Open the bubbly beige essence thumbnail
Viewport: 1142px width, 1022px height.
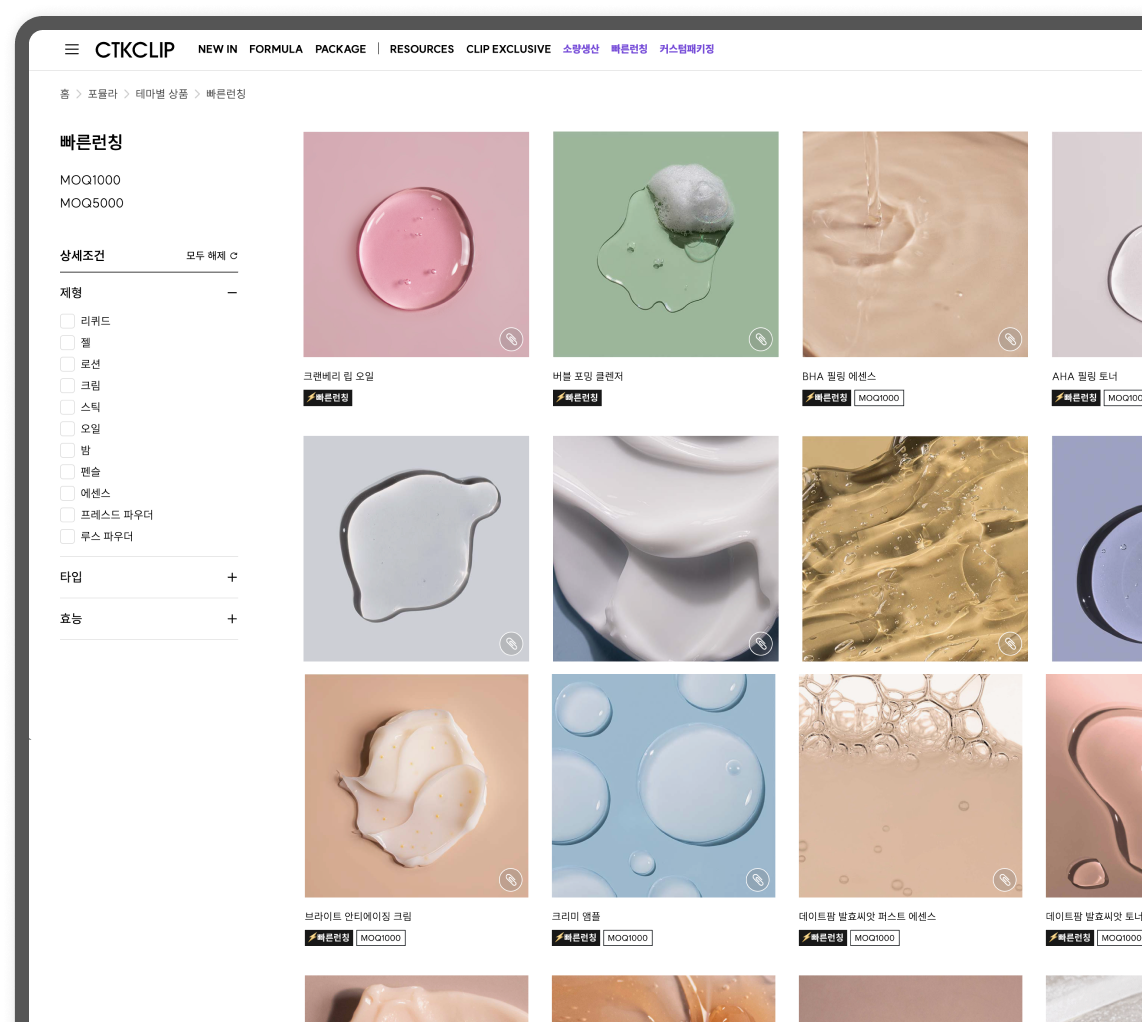910,785
